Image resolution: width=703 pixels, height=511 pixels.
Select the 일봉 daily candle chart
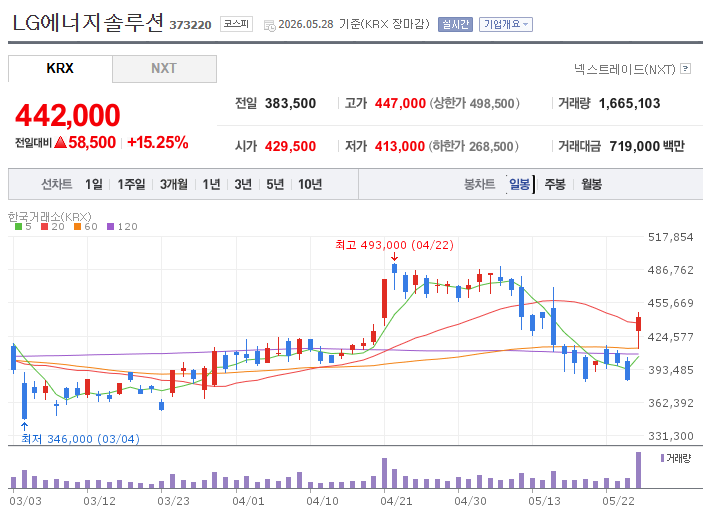(x=520, y=184)
